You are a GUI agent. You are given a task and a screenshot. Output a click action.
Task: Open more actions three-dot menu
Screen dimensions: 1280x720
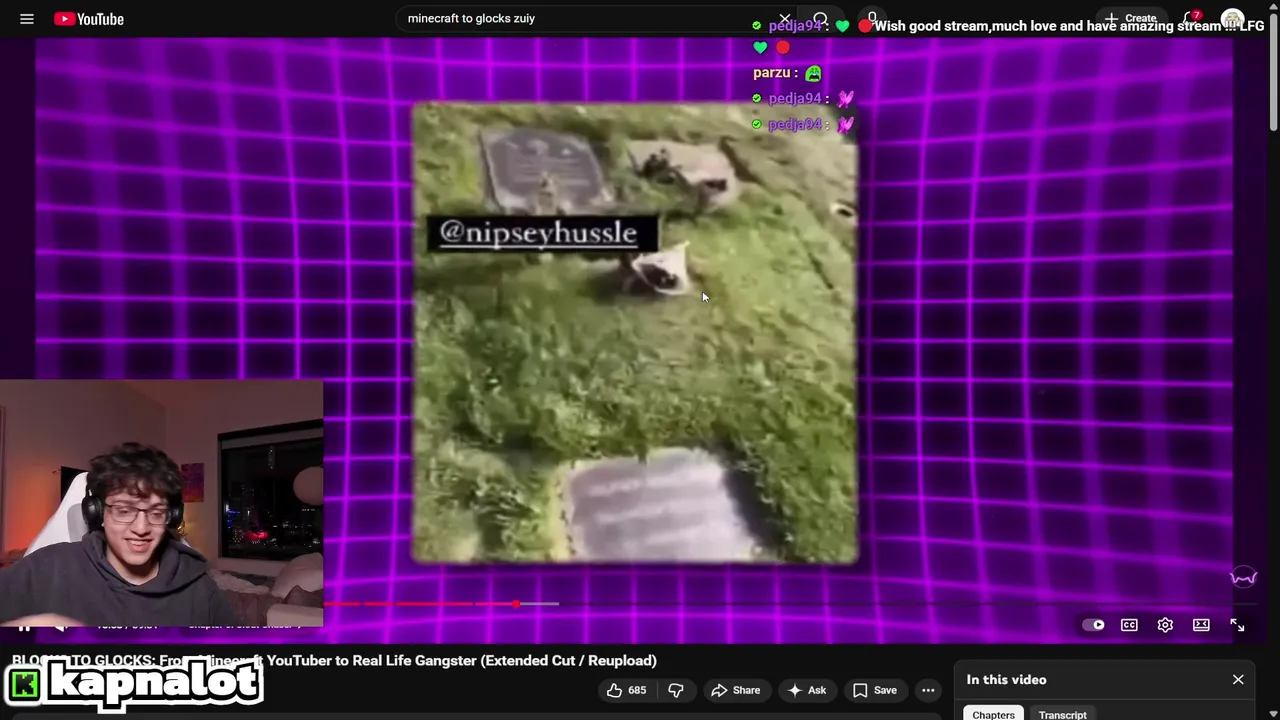pos(928,690)
